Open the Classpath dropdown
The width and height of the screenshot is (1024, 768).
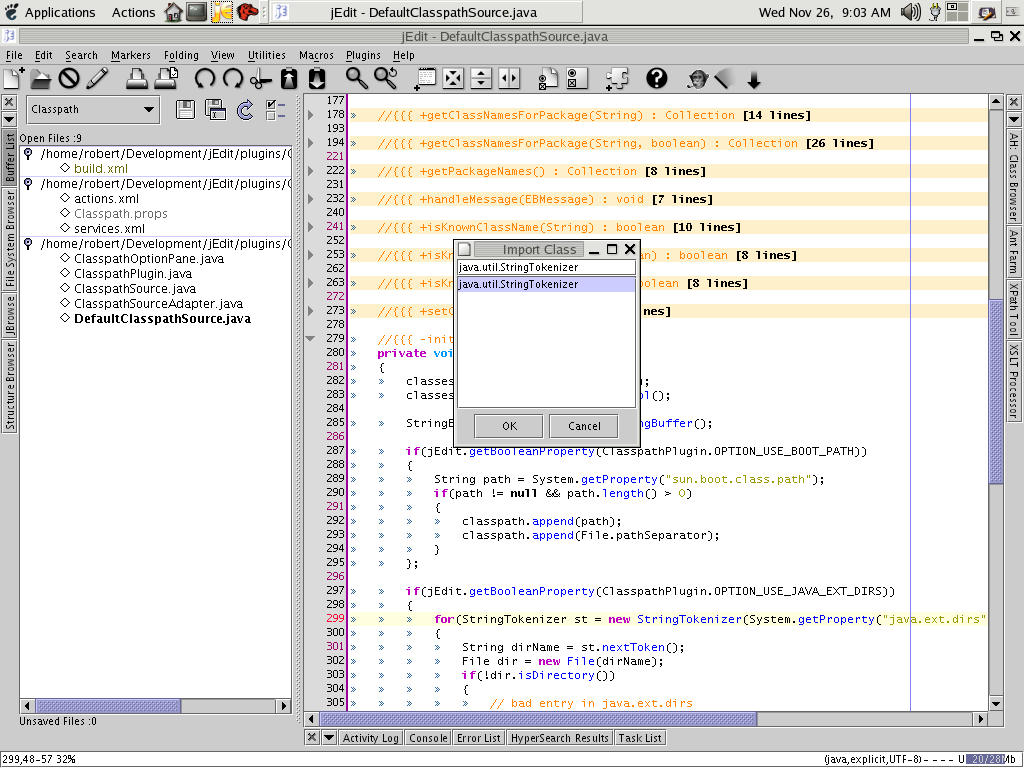pyautogui.click(x=93, y=110)
